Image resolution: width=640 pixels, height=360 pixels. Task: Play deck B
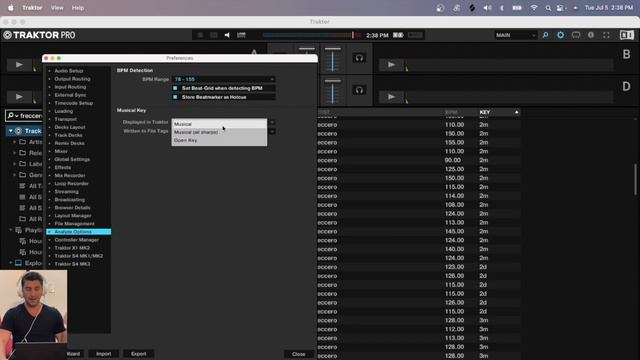pyautogui.click(x=391, y=64)
